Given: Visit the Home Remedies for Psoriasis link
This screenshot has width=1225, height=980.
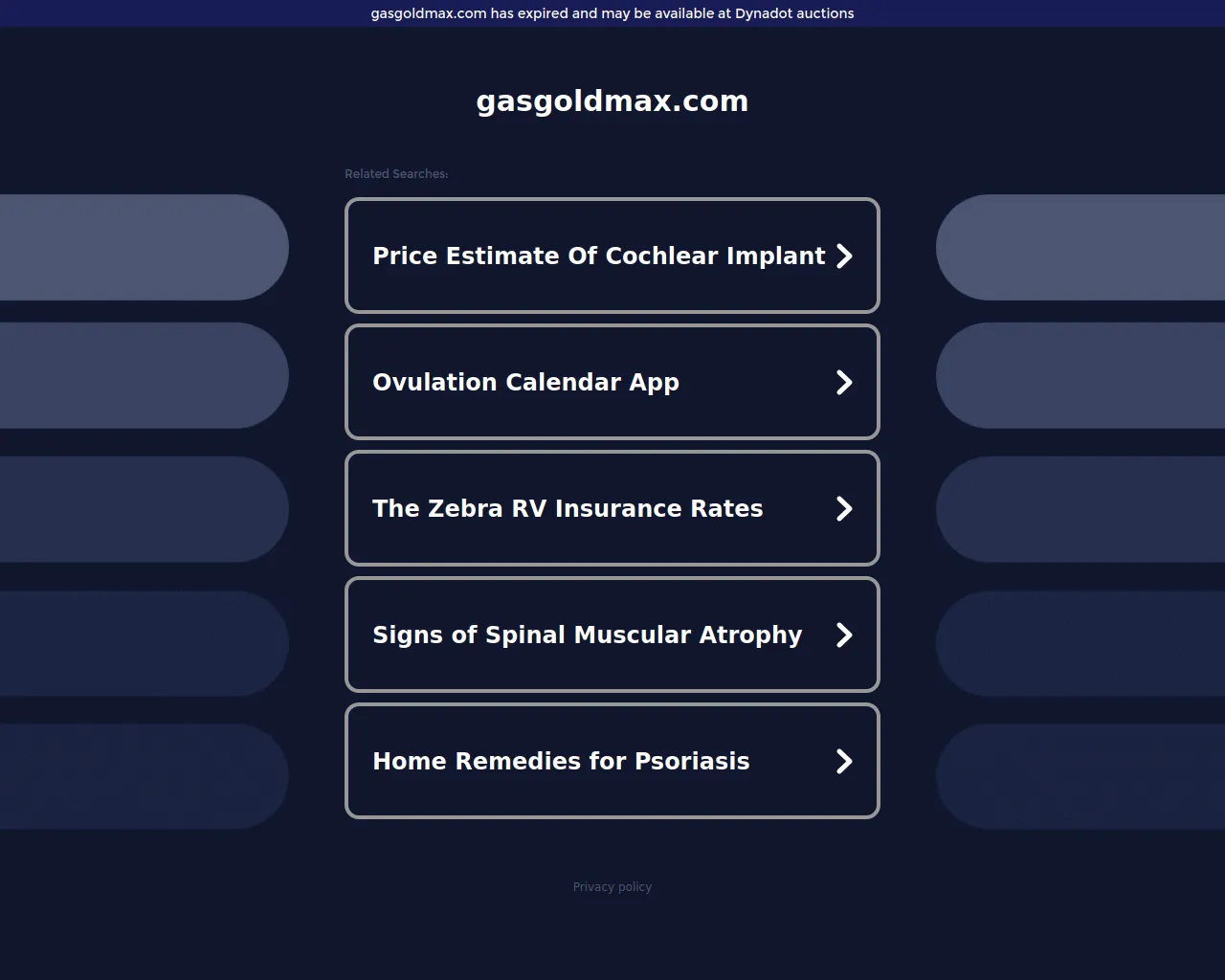Looking at the screenshot, I should pyautogui.click(x=561, y=761).
